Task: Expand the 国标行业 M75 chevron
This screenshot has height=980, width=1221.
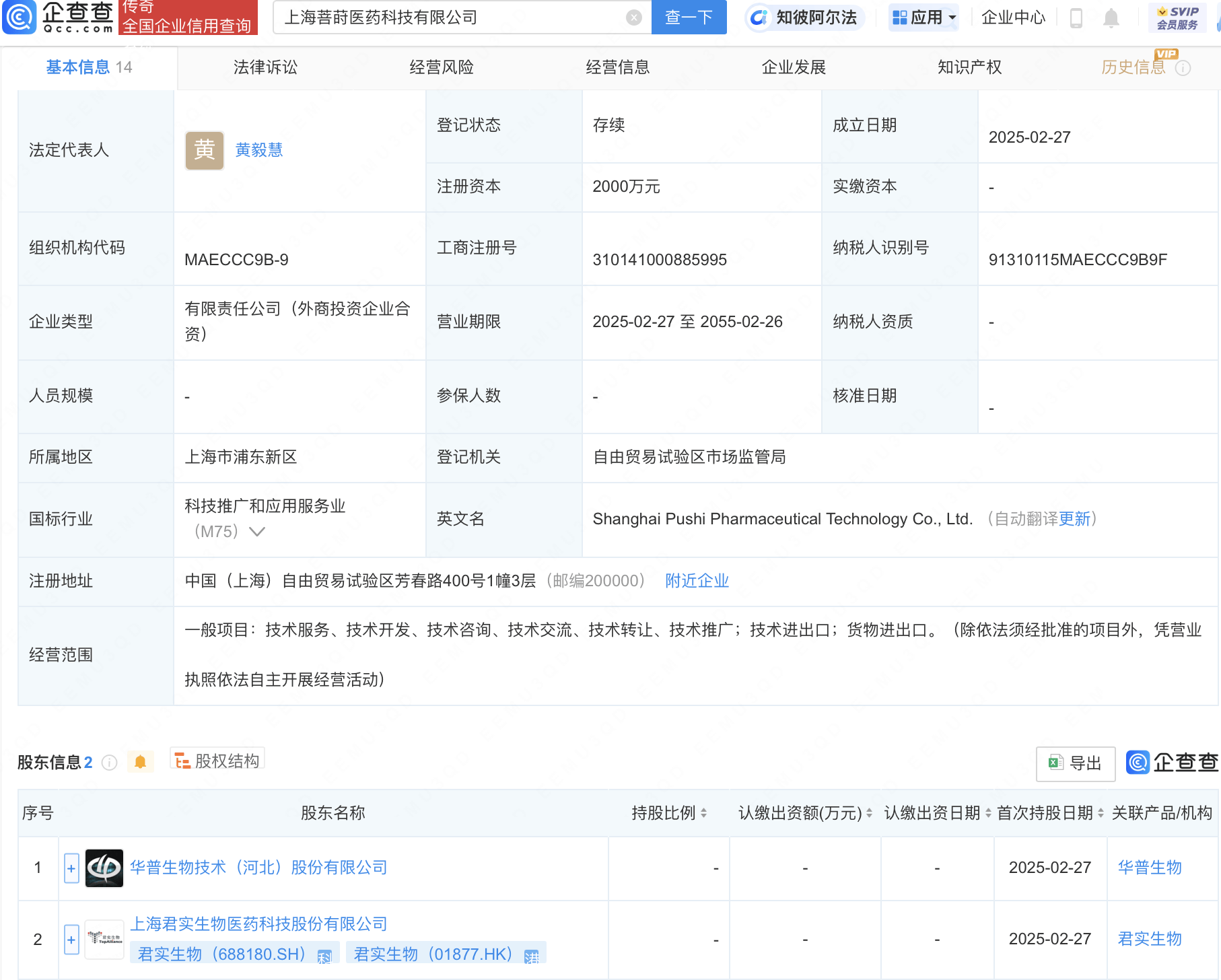Action: 257,532
